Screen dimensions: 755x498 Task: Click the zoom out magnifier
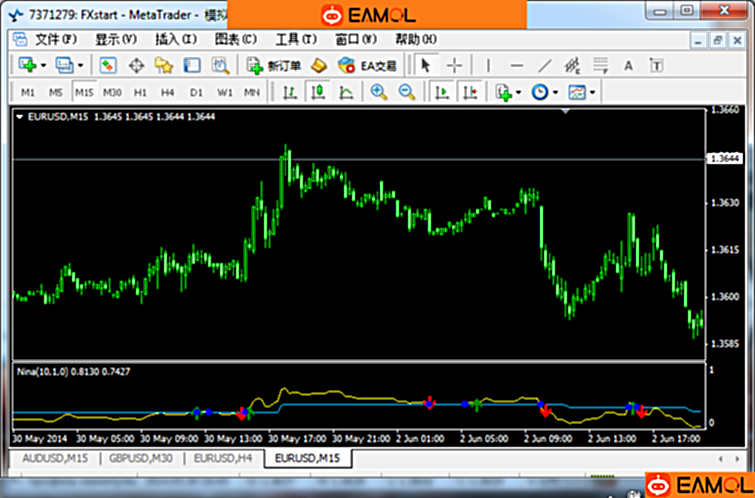click(407, 92)
